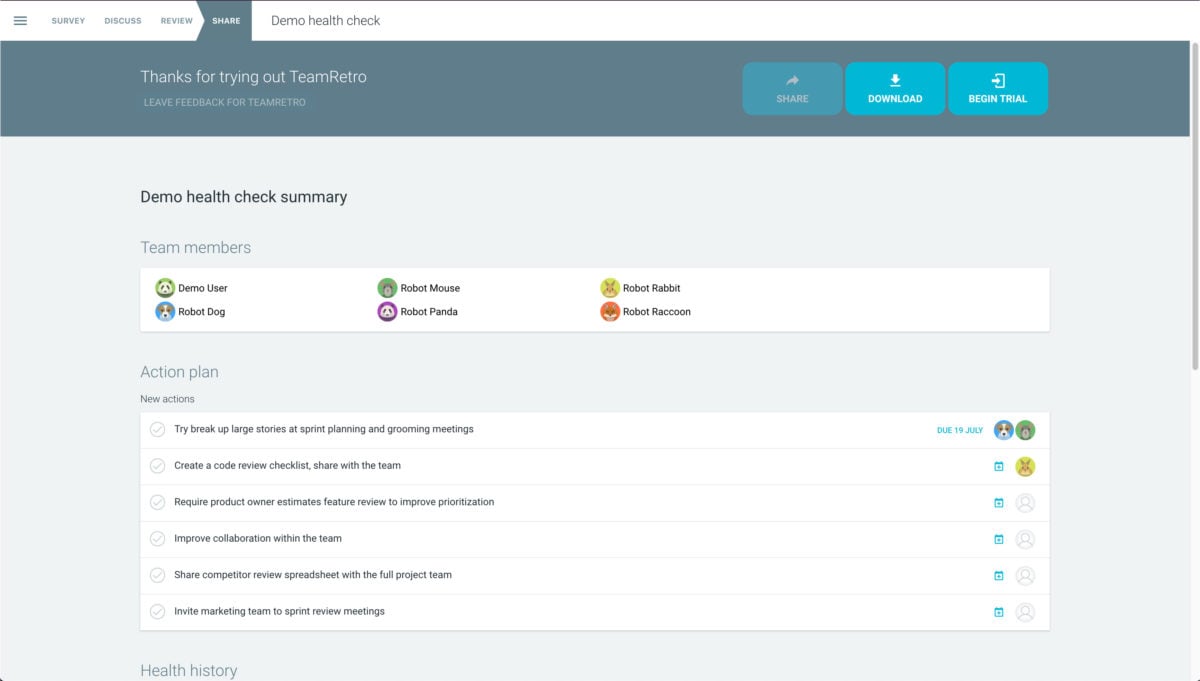Image resolution: width=1200 pixels, height=681 pixels.
Task: Click rabbit assignee avatar on checklist action
Action: [x=1024, y=467]
